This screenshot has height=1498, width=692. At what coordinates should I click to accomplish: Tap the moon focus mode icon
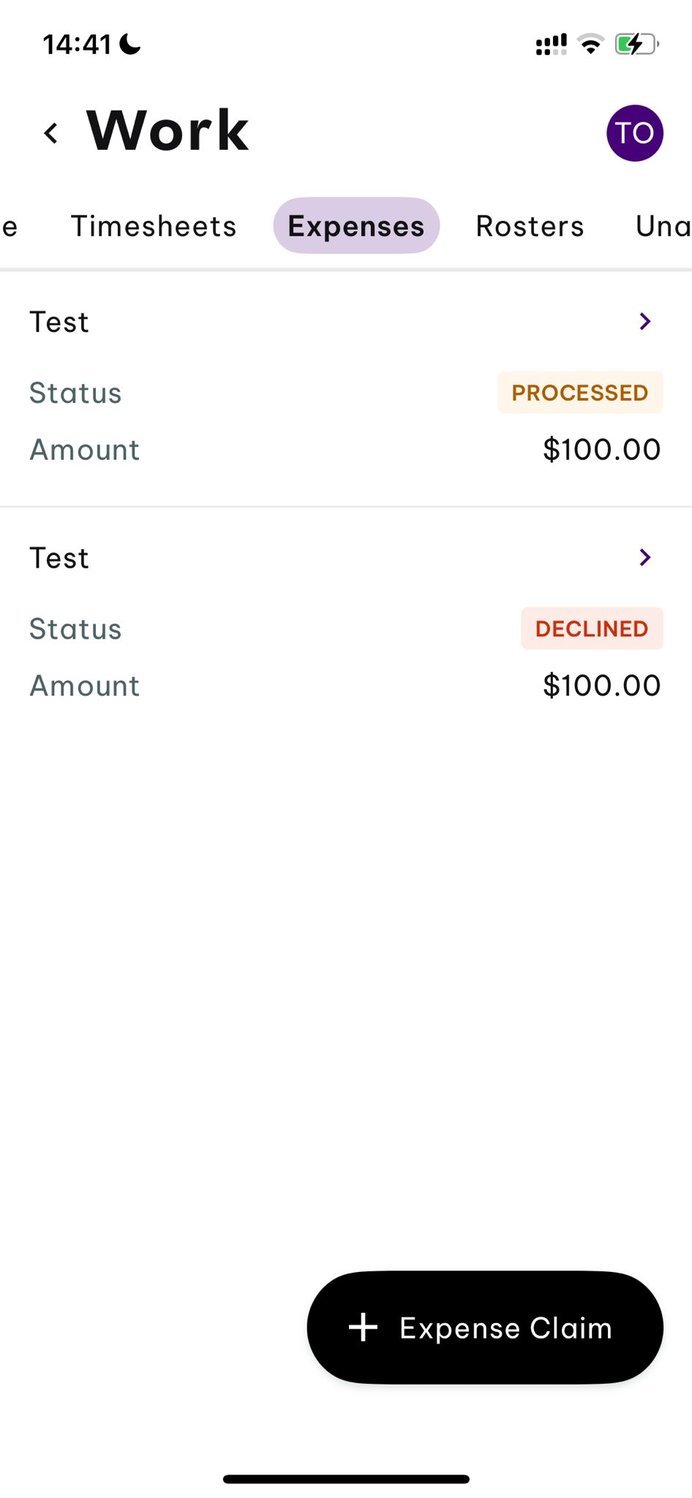click(130, 44)
